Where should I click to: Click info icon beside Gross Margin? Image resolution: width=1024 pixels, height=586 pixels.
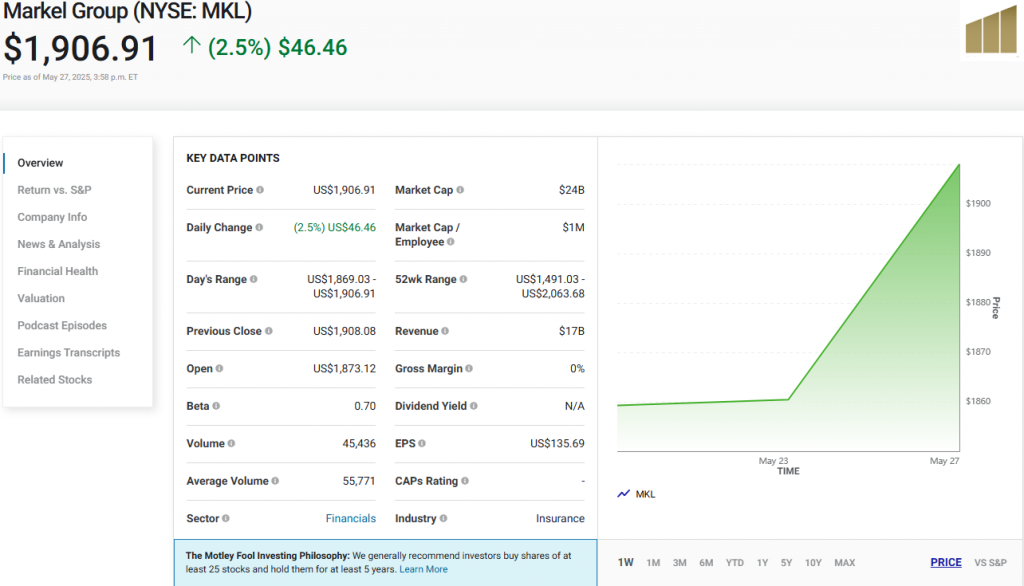(469, 368)
